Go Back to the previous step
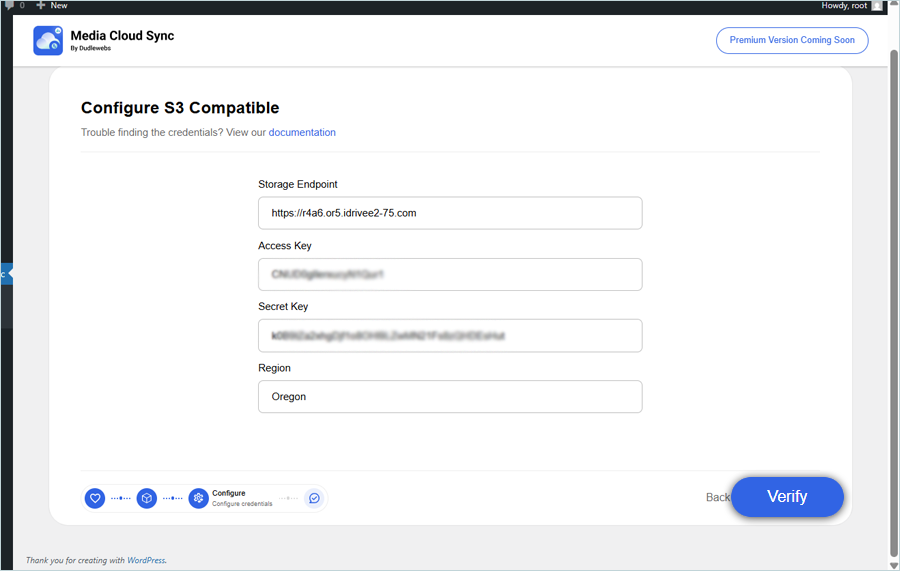The width and height of the screenshot is (900, 571). pos(717,497)
